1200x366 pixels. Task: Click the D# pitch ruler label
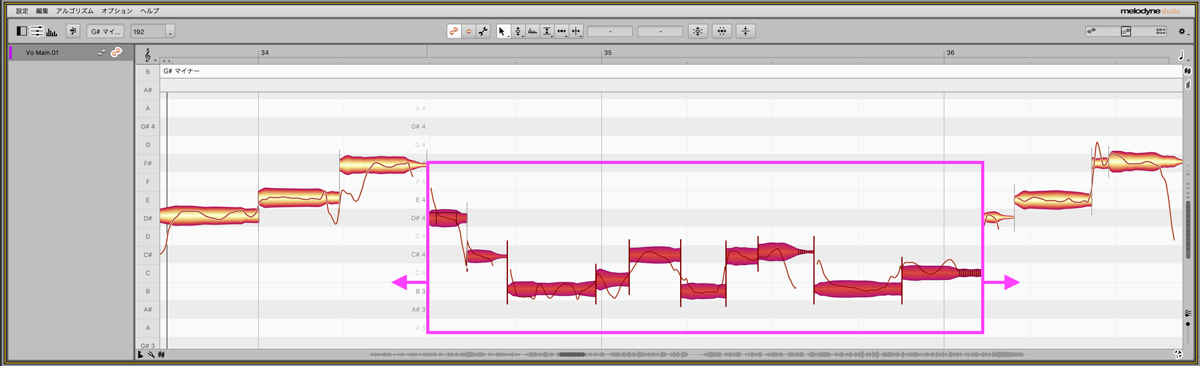147,218
